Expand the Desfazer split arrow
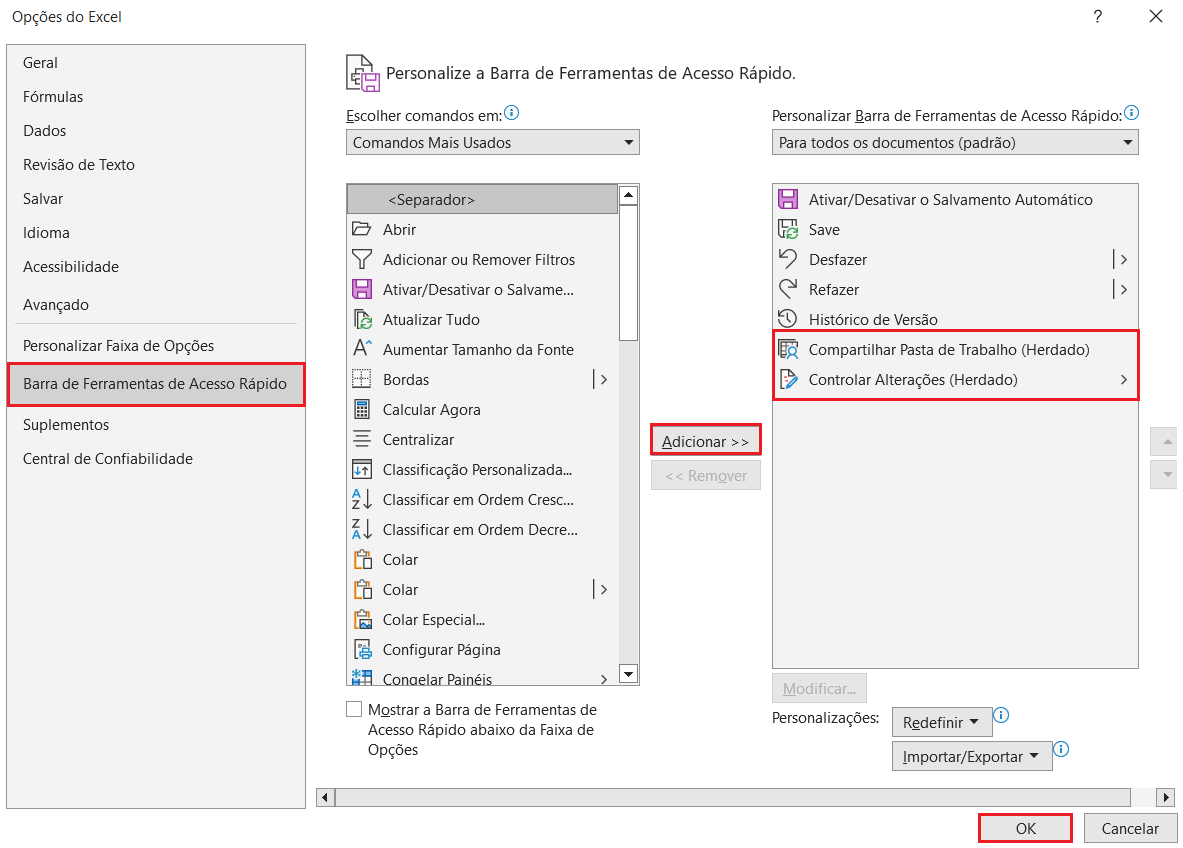Image resolution: width=1183 pixels, height=848 pixels. click(x=1123, y=260)
